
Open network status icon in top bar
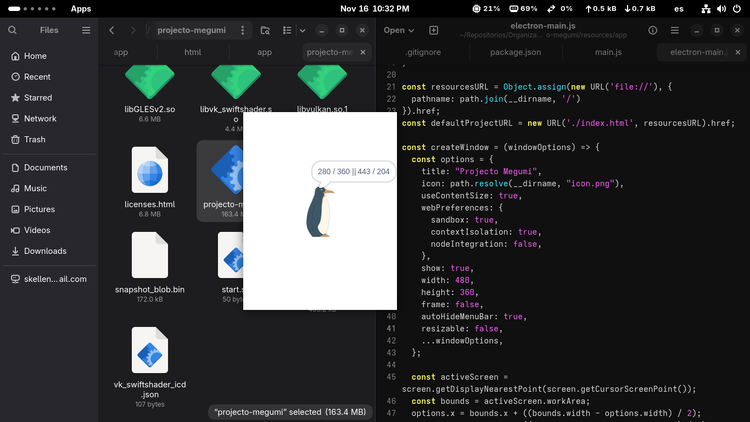[x=706, y=9]
